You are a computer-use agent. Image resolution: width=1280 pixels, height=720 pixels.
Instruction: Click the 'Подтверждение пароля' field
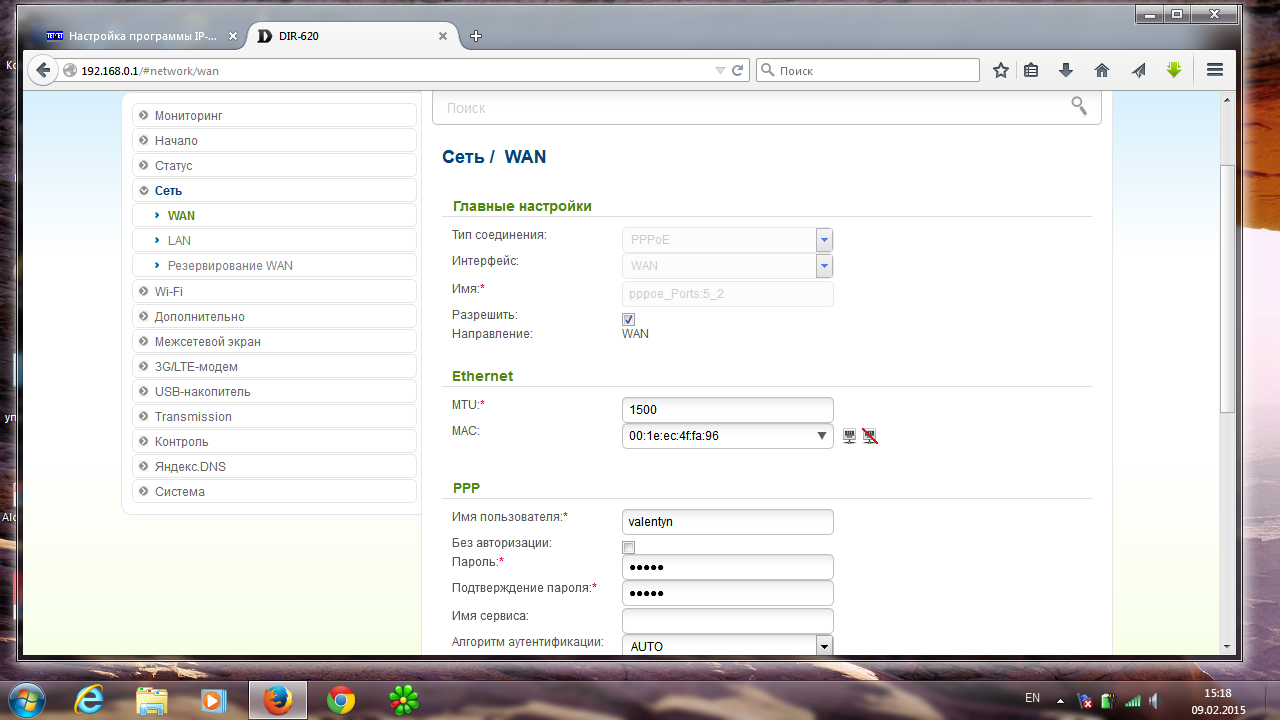728,593
